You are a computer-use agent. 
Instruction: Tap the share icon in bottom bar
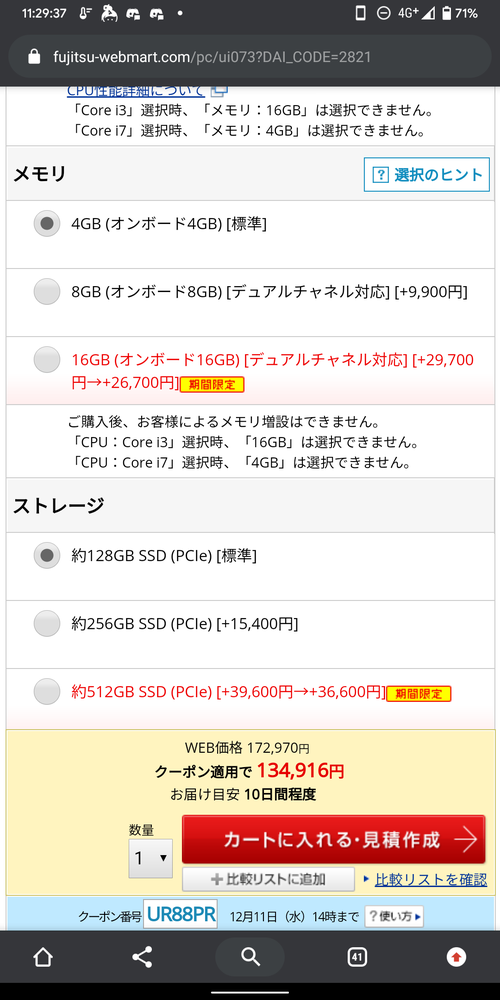click(x=142, y=957)
